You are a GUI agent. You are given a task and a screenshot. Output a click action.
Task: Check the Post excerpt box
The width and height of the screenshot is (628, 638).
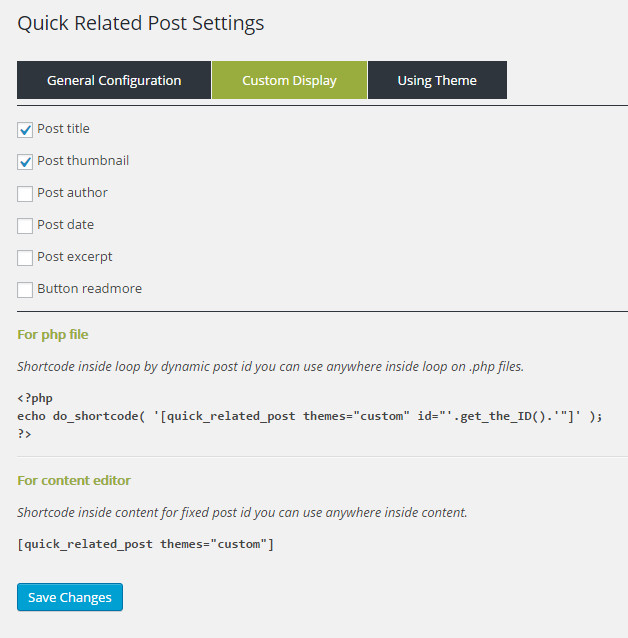point(25,258)
